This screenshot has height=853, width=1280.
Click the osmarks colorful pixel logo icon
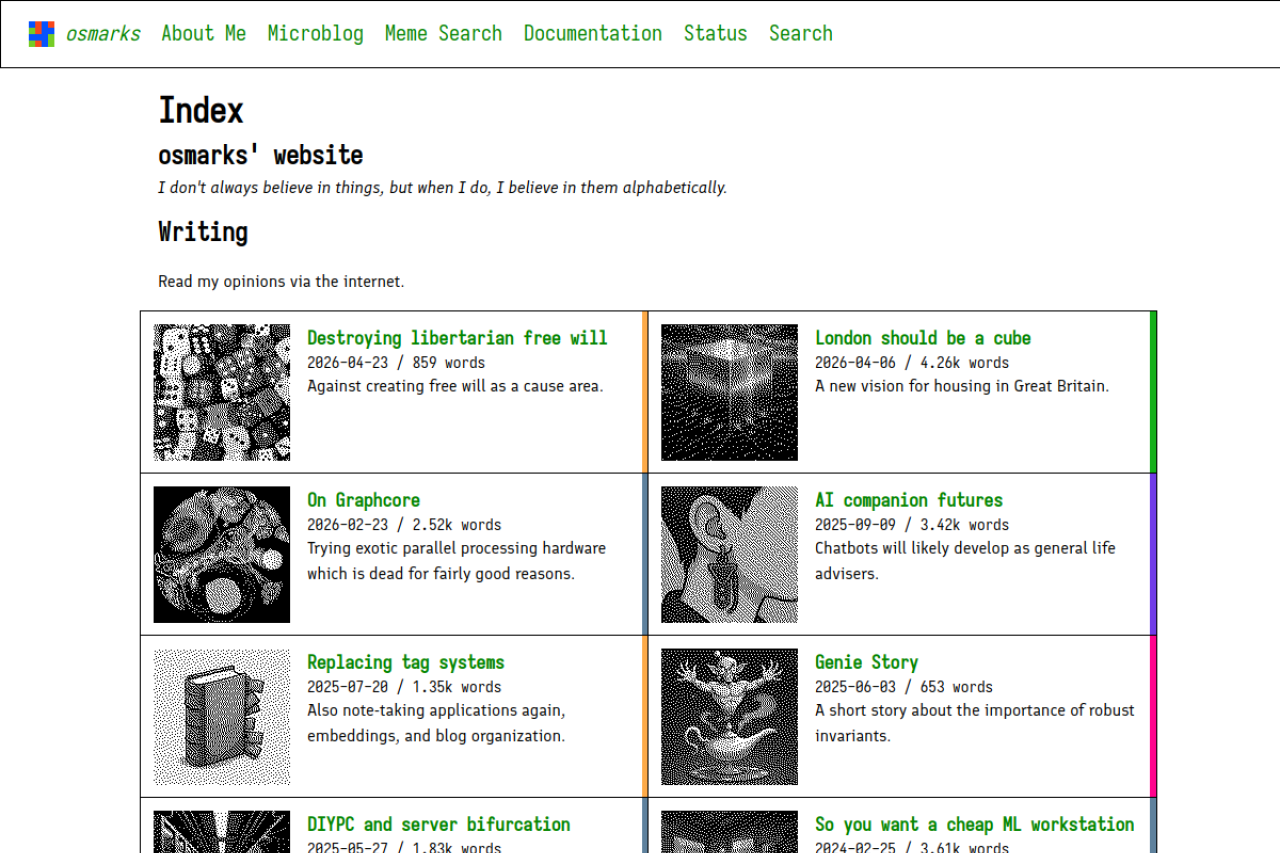[x=42, y=34]
